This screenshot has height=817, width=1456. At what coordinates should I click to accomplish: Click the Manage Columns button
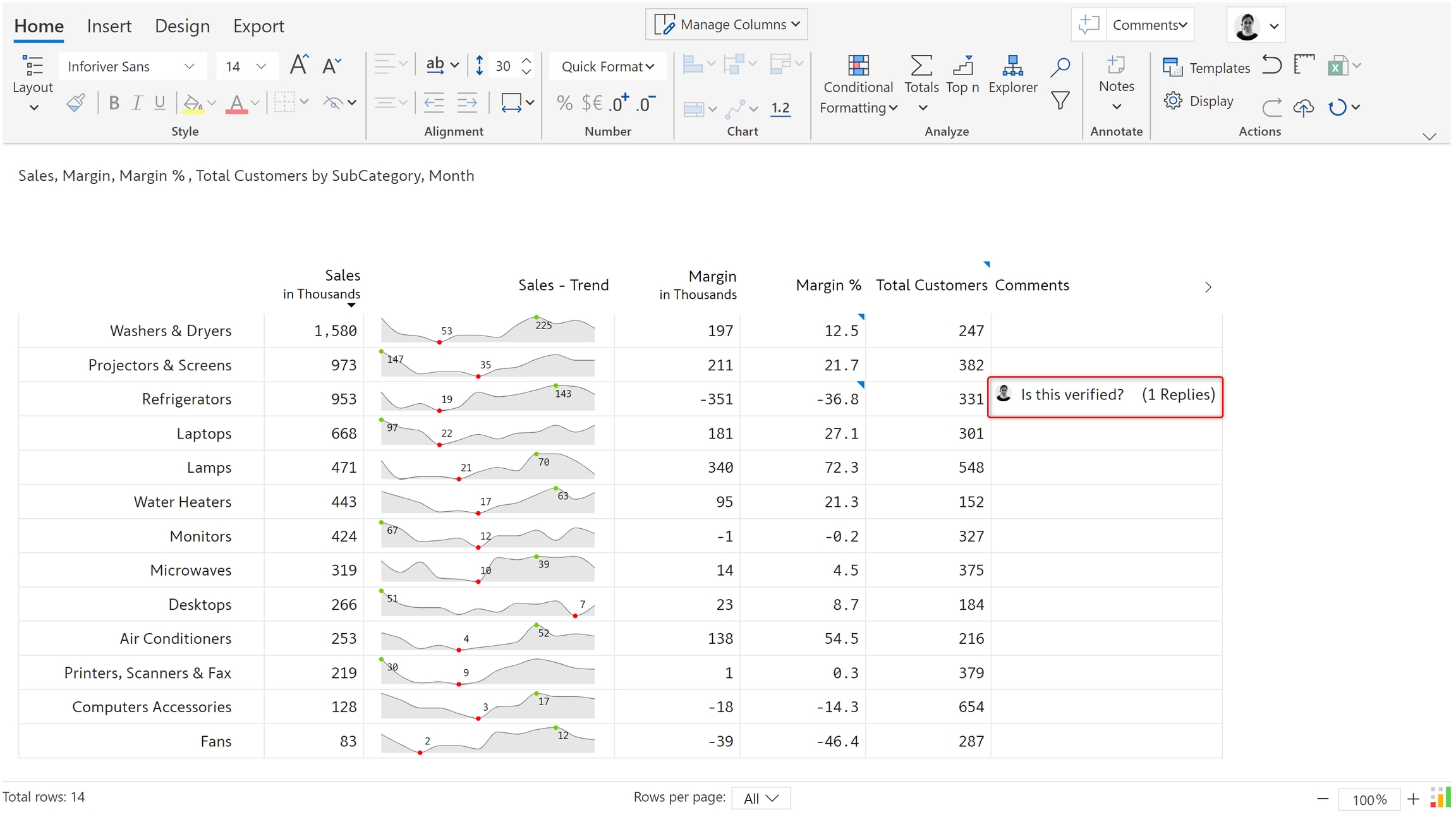click(x=726, y=25)
